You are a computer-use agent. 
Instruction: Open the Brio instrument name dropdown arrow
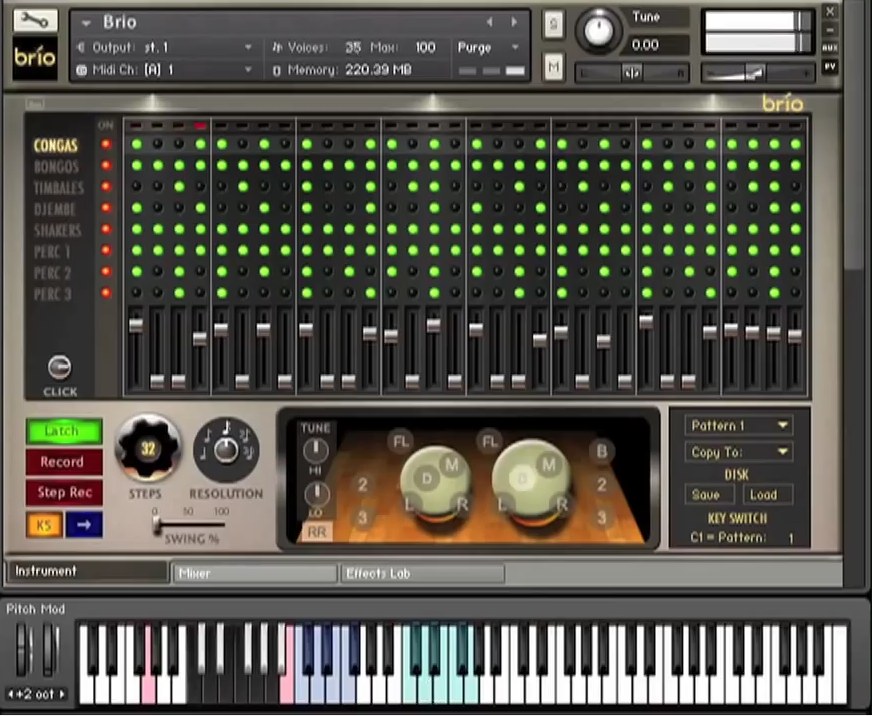(x=86, y=23)
